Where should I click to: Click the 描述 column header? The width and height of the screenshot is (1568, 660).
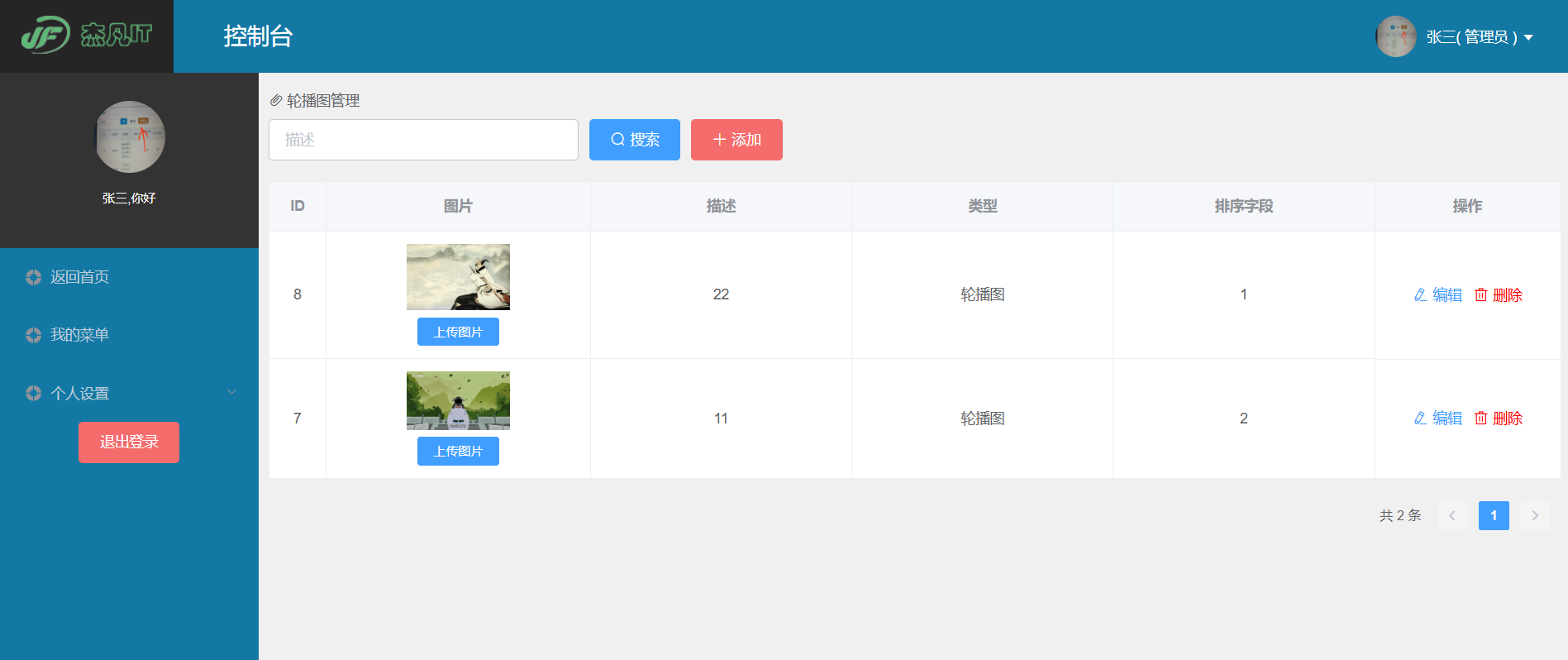pos(721,206)
